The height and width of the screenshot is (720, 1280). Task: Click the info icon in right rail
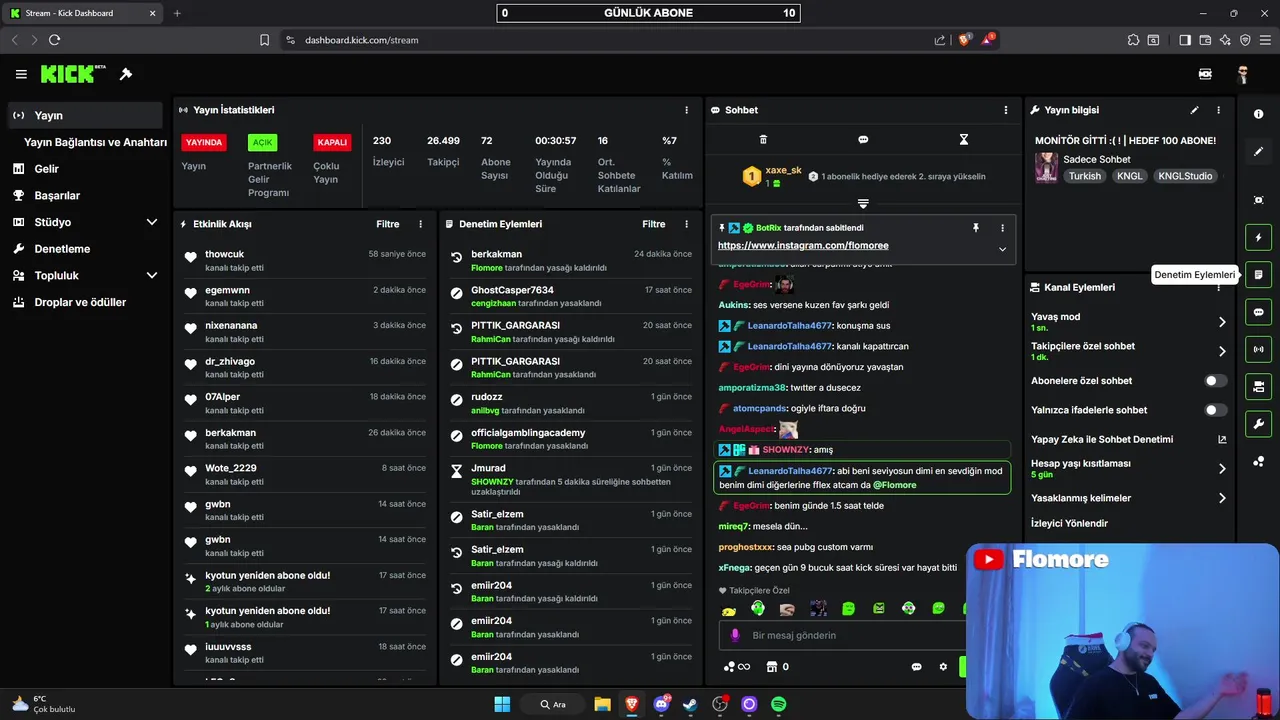[1258, 114]
